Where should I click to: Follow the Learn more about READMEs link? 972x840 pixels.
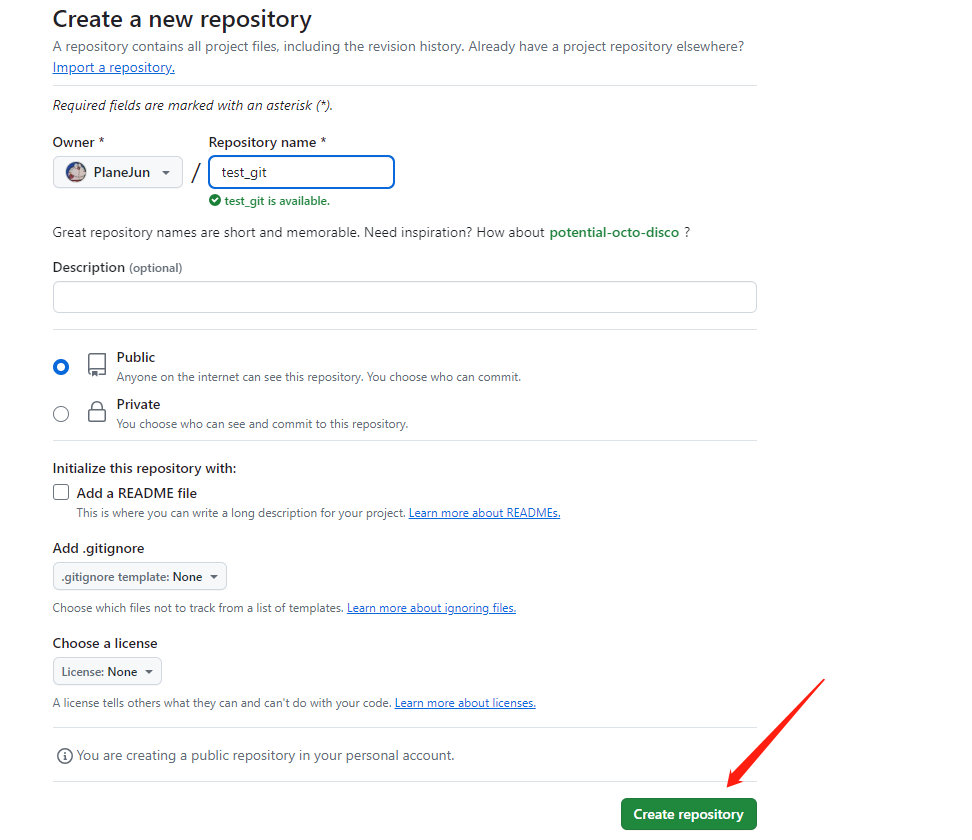click(484, 513)
